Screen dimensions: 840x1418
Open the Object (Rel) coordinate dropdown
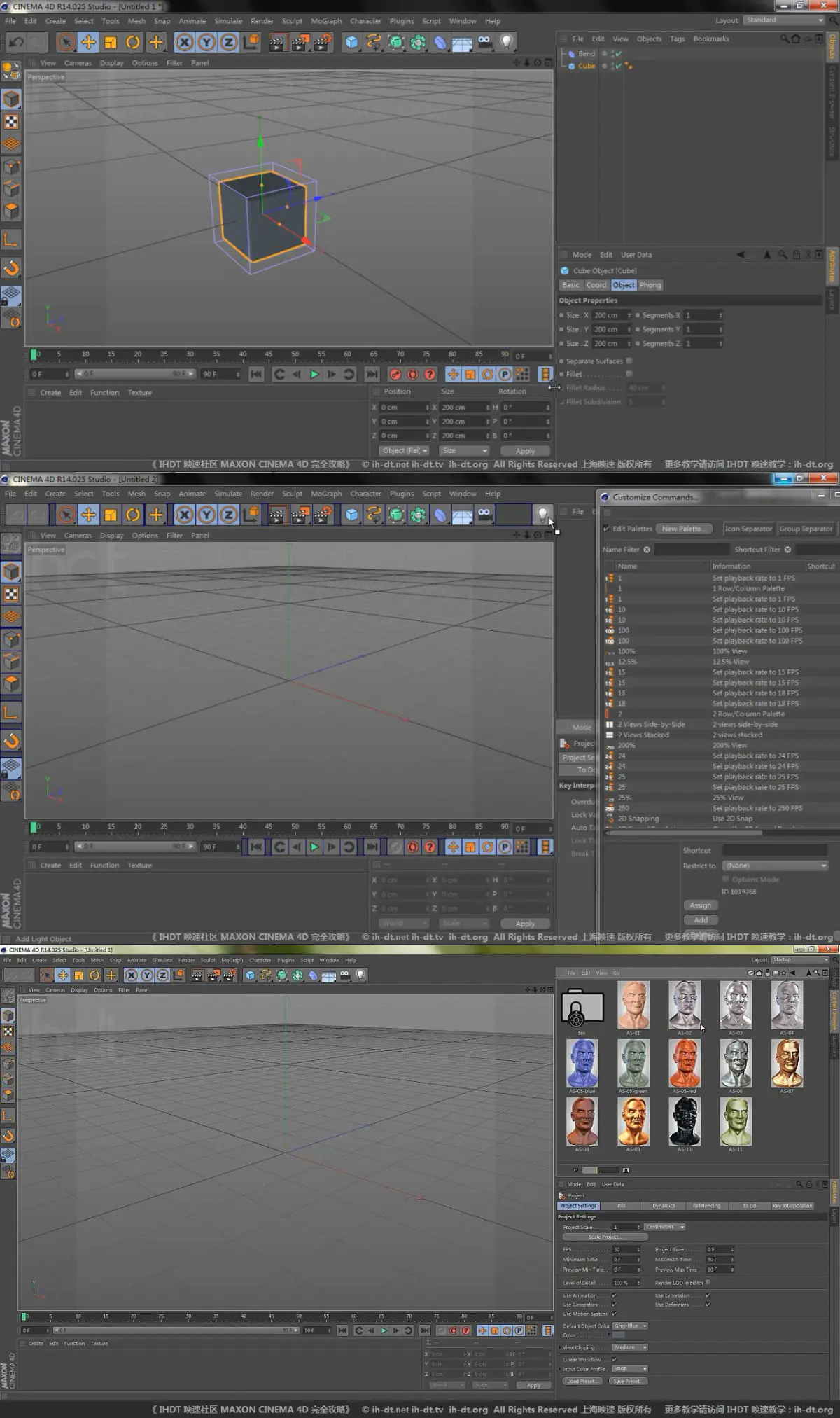tap(404, 451)
